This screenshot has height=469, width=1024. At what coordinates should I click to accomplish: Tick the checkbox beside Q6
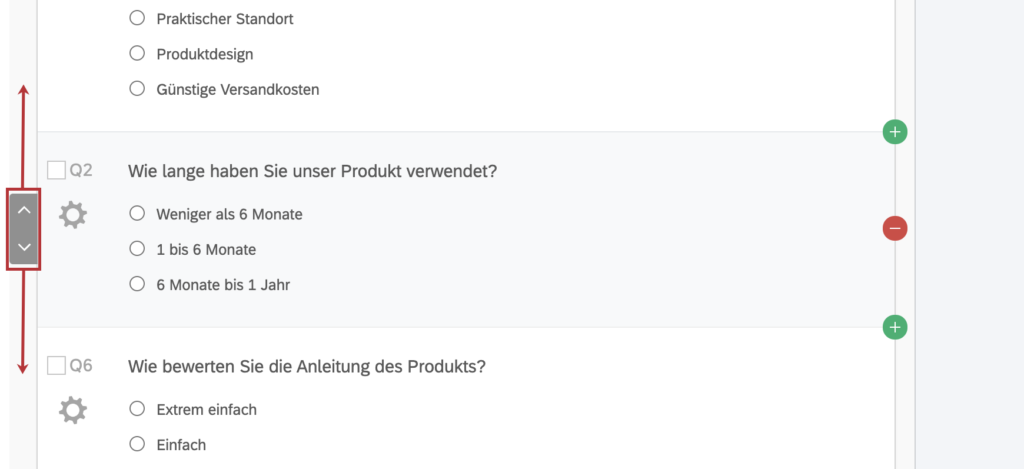pos(56,366)
